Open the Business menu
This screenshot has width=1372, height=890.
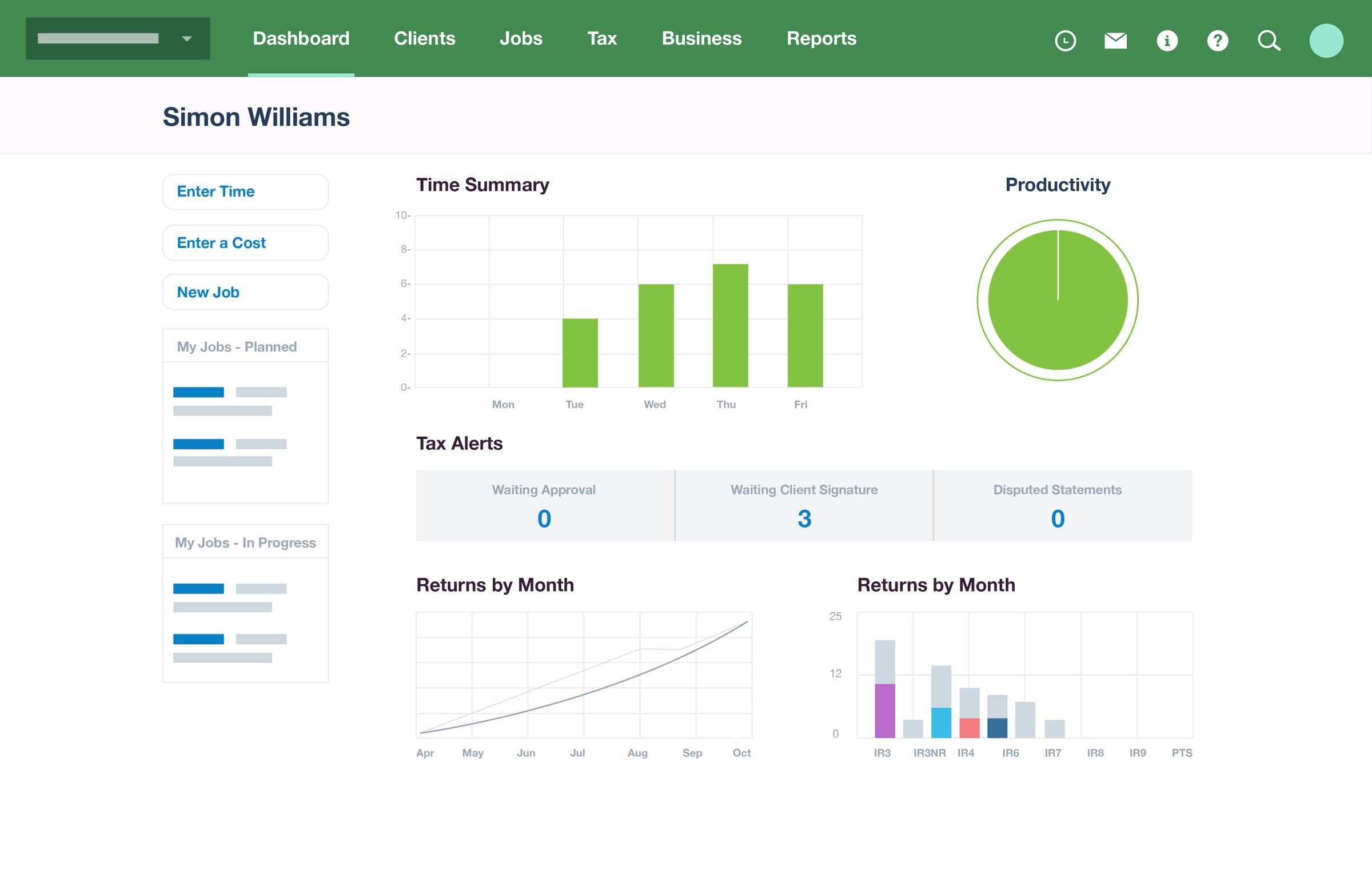point(701,39)
